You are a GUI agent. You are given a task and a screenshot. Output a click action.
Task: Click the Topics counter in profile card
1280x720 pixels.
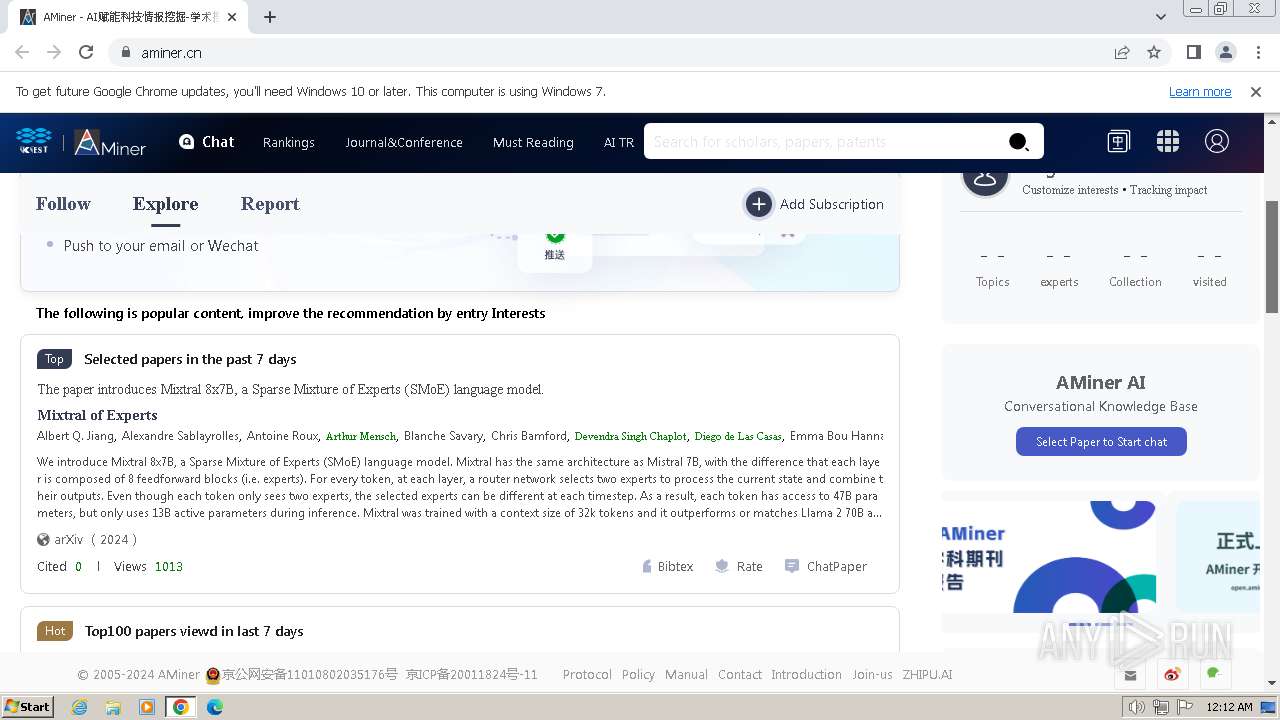coord(992,270)
